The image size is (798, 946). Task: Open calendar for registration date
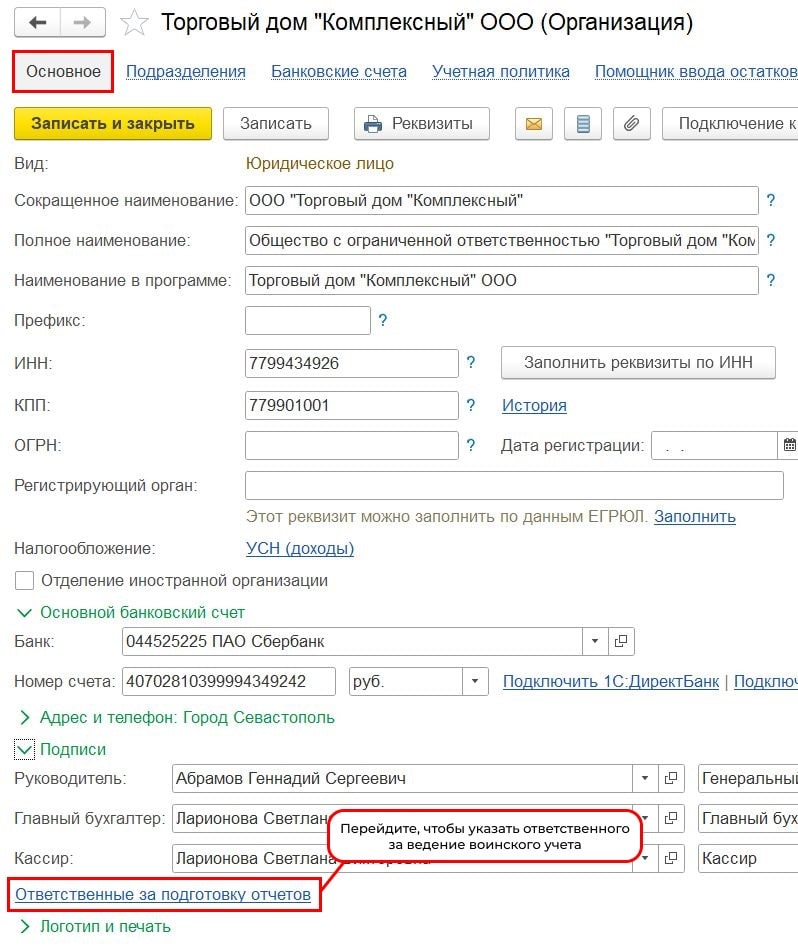(789, 445)
